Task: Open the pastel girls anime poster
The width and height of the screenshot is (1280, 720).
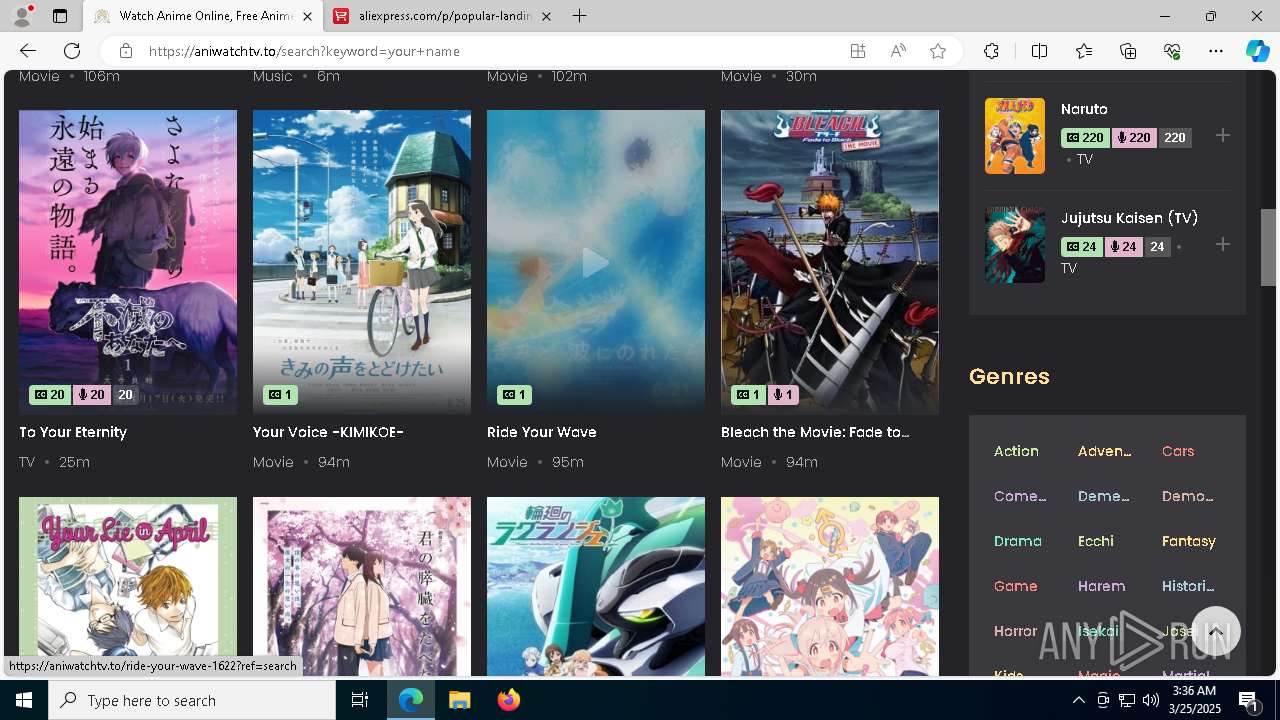Action: [830, 586]
